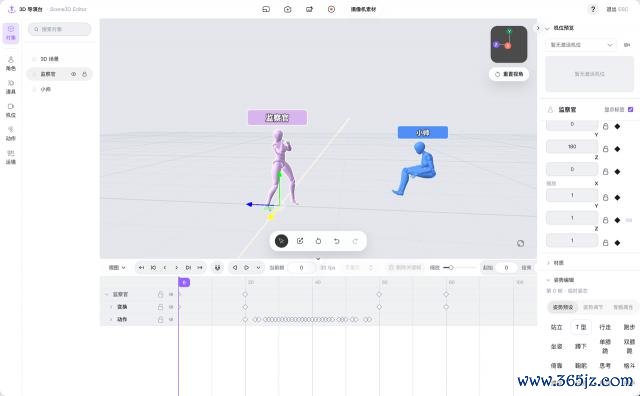
Task: Apply the T型 pose preset
Action: (580, 327)
